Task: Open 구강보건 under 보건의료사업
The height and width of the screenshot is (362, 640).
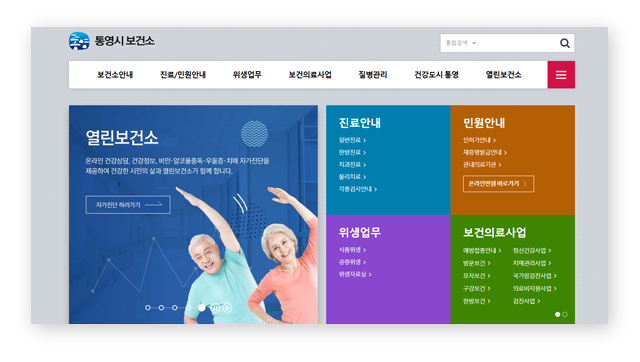Action: [476, 289]
